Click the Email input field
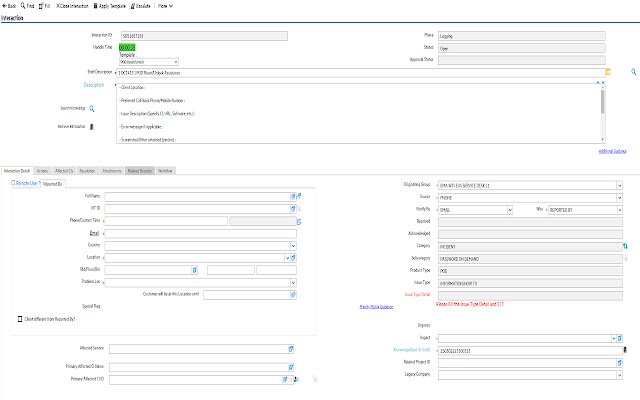The image size is (640, 400). click(200, 234)
